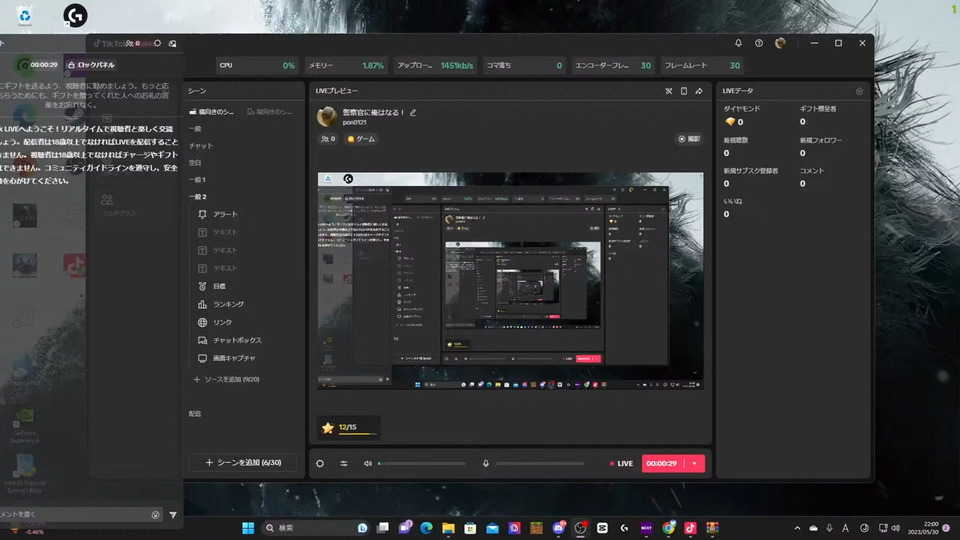This screenshot has width=960, height=540.
Task: Open the tools icon in LIVE preview header
Action: (x=669, y=91)
